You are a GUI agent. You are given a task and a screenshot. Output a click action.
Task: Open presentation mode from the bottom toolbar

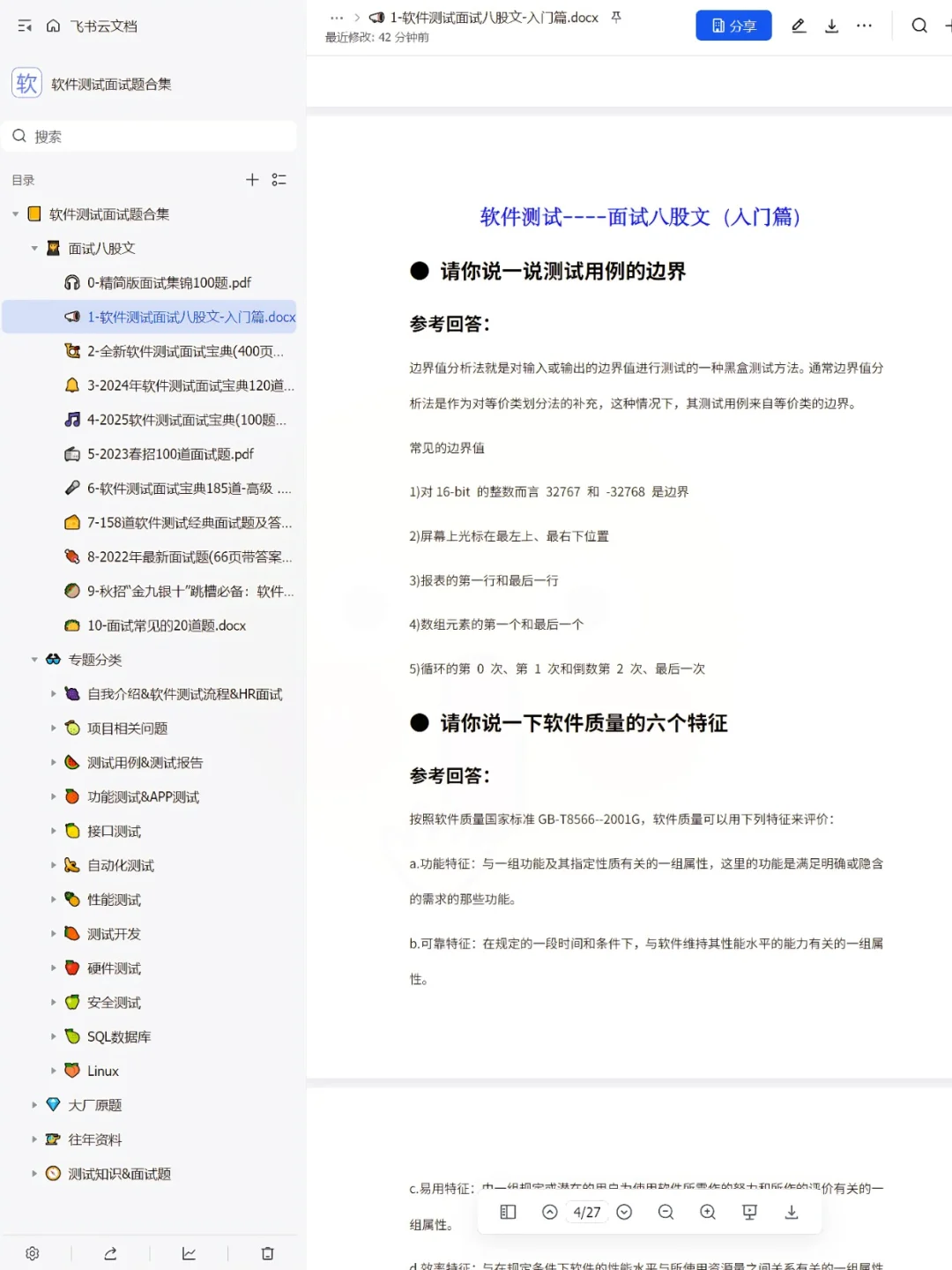tap(748, 1212)
